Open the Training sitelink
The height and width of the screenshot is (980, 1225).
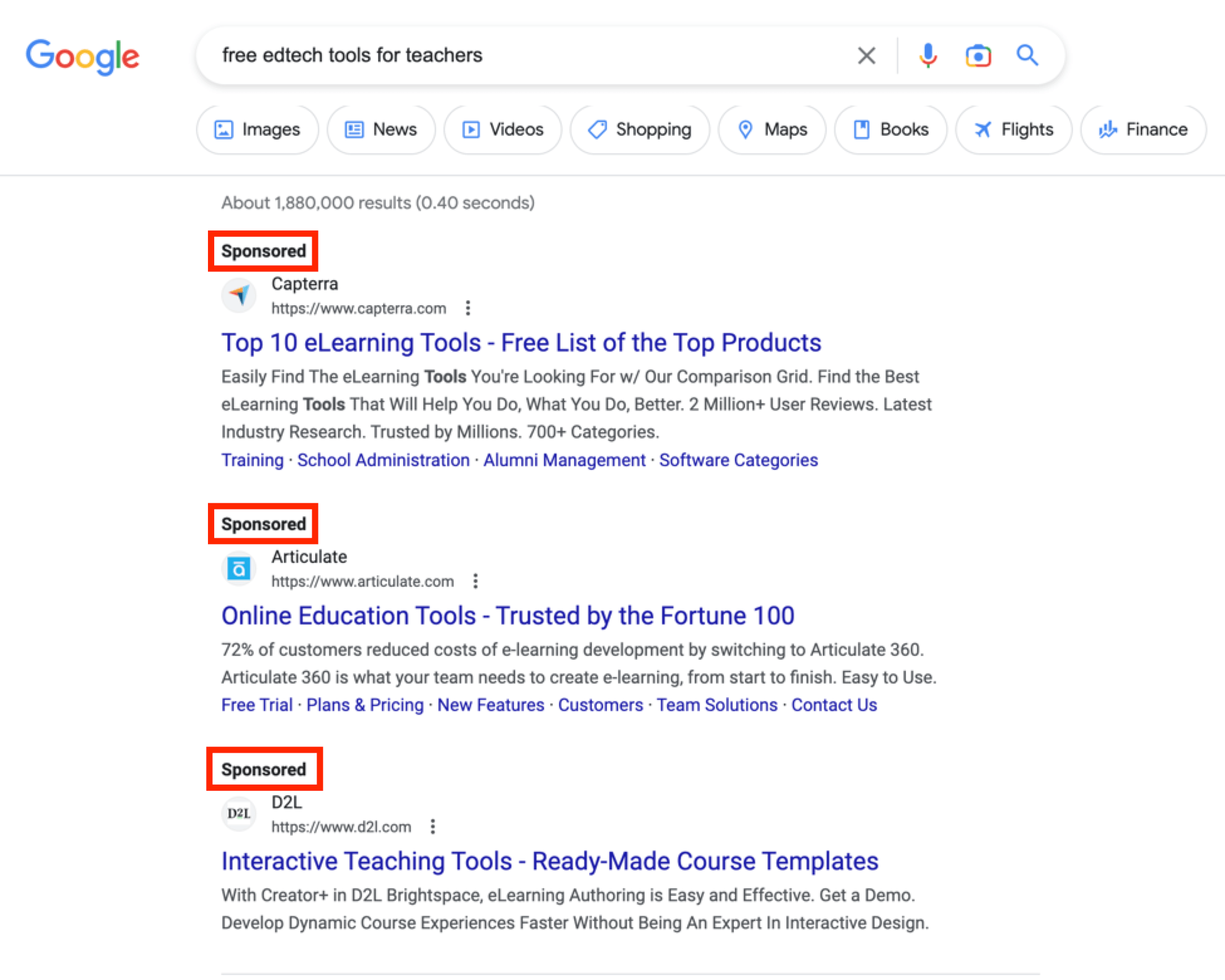[x=252, y=460]
